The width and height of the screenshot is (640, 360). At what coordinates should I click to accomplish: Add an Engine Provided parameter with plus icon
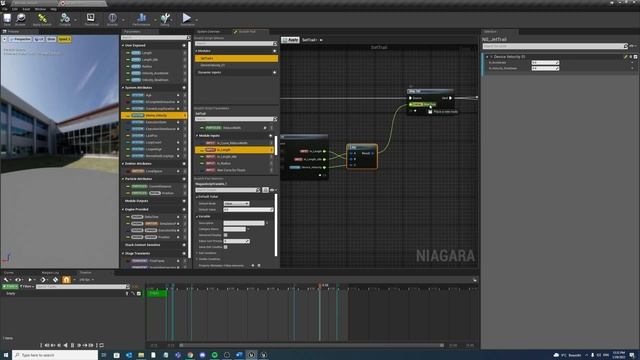tap(184, 209)
